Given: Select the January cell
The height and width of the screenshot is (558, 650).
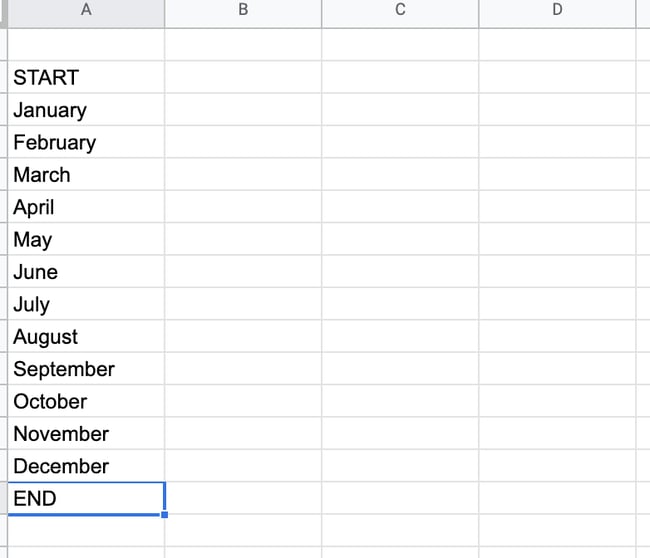Looking at the screenshot, I should tap(85, 110).
